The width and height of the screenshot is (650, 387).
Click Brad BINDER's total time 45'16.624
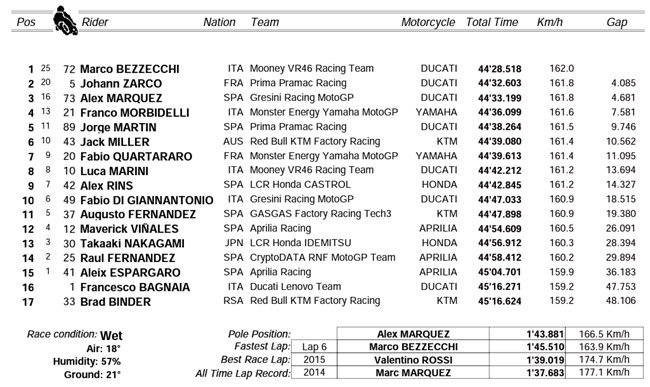click(x=500, y=301)
